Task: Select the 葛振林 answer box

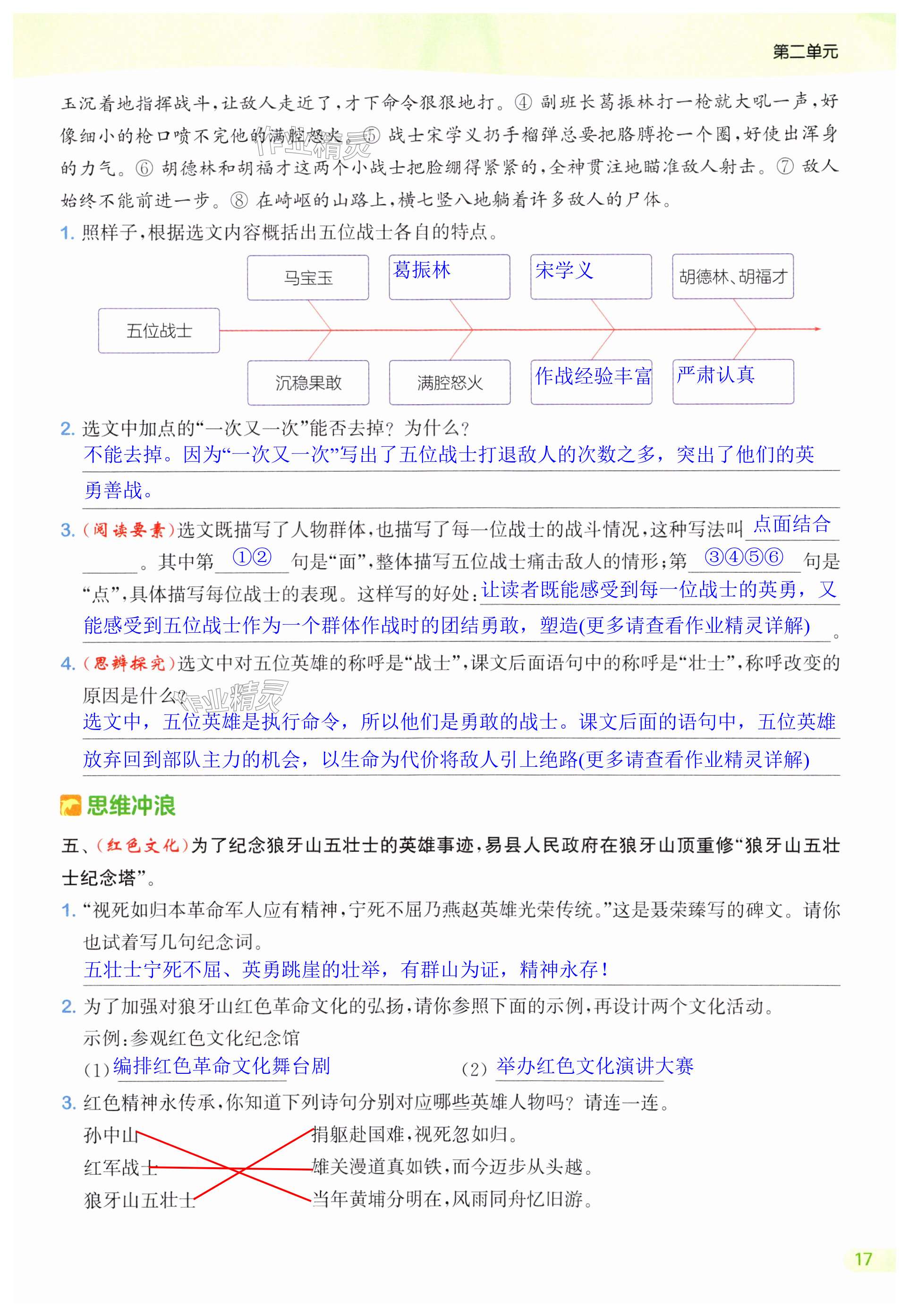Action: coord(450,277)
